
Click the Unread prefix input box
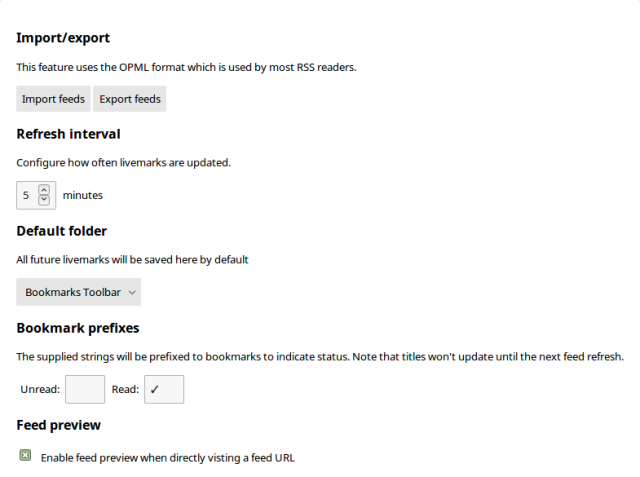point(85,389)
